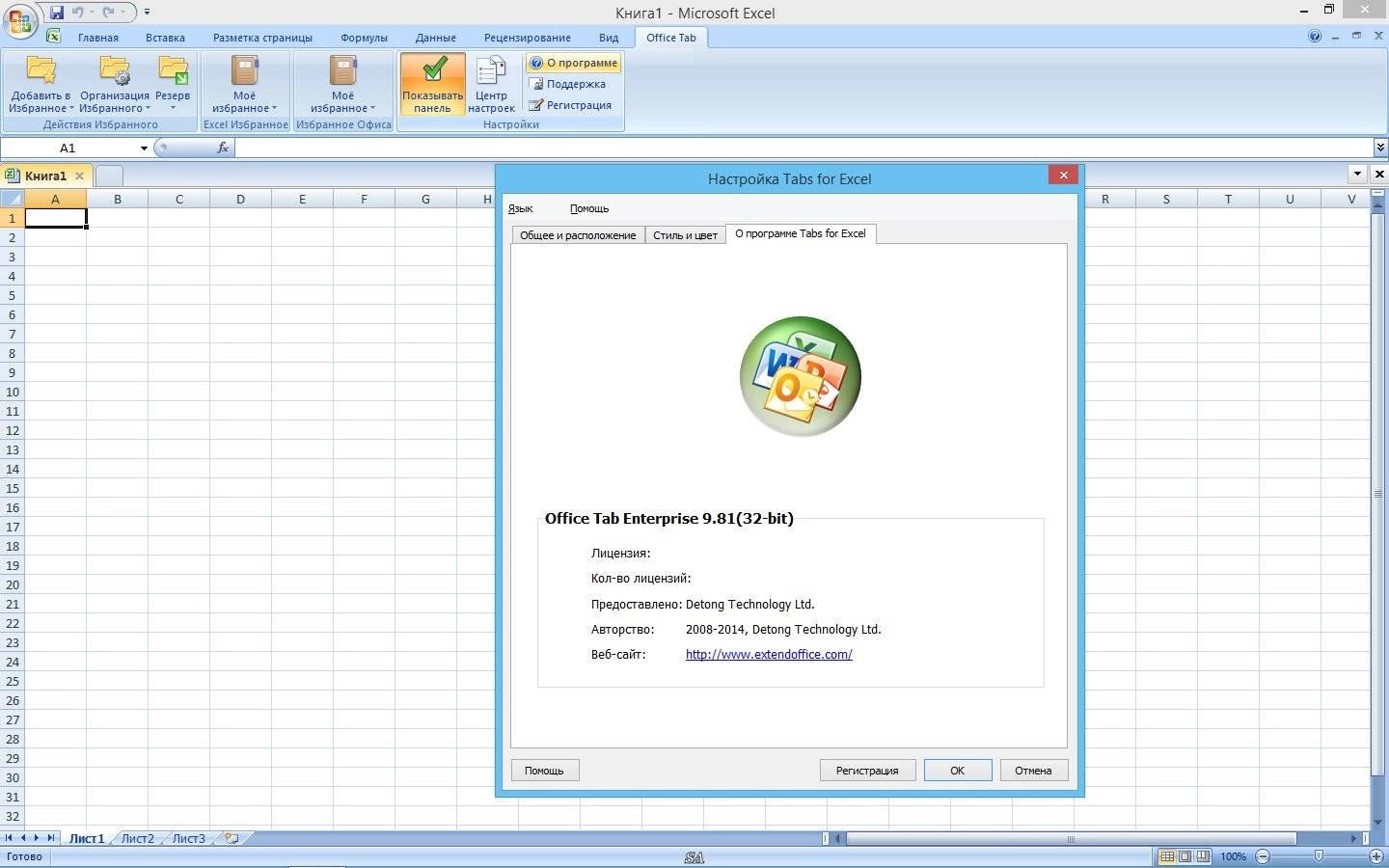
Task: Click the zoom slider handle
Action: tap(1319, 856)
